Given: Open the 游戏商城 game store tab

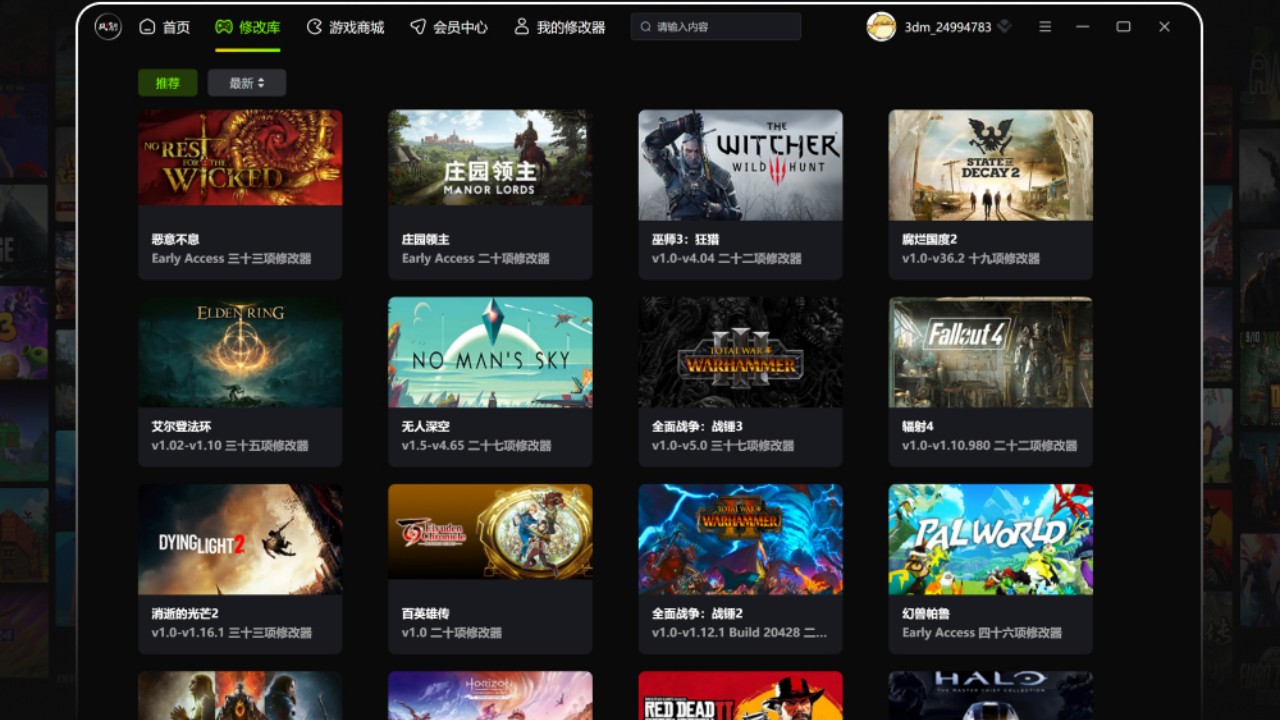Looking at the screenshot, I should [345, 27].
